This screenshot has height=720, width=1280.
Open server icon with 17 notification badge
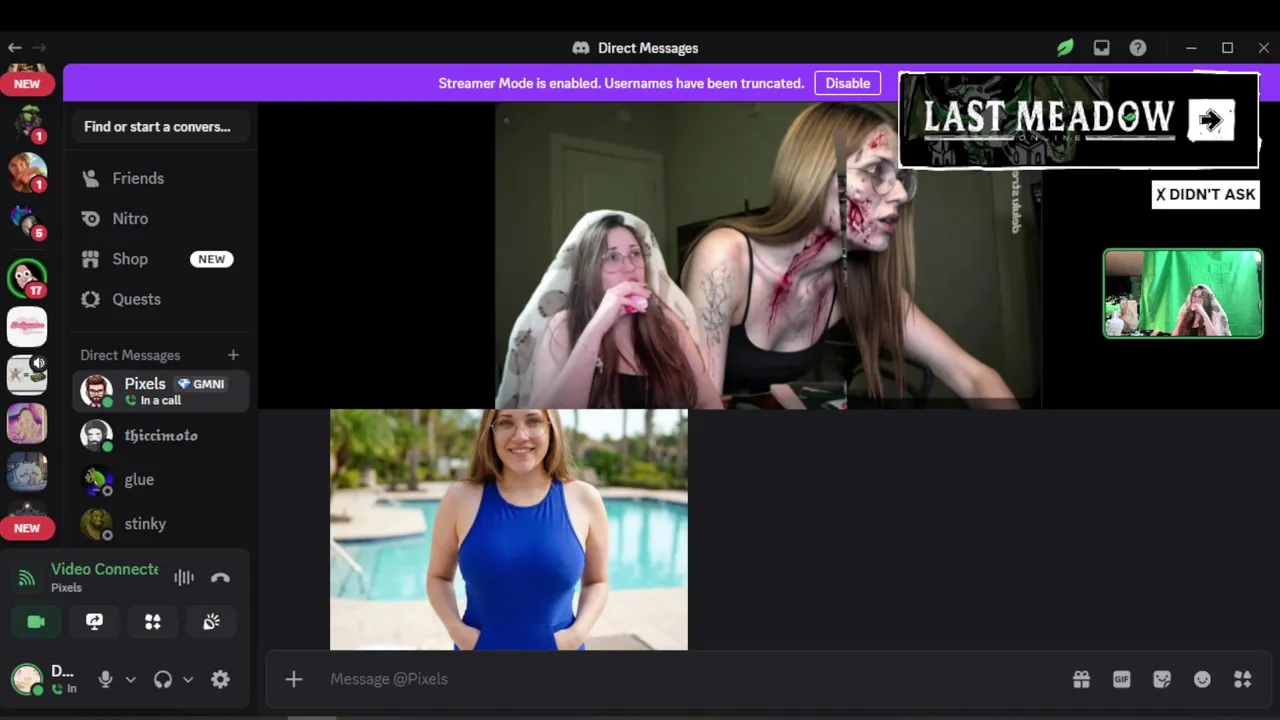point(27,279)
